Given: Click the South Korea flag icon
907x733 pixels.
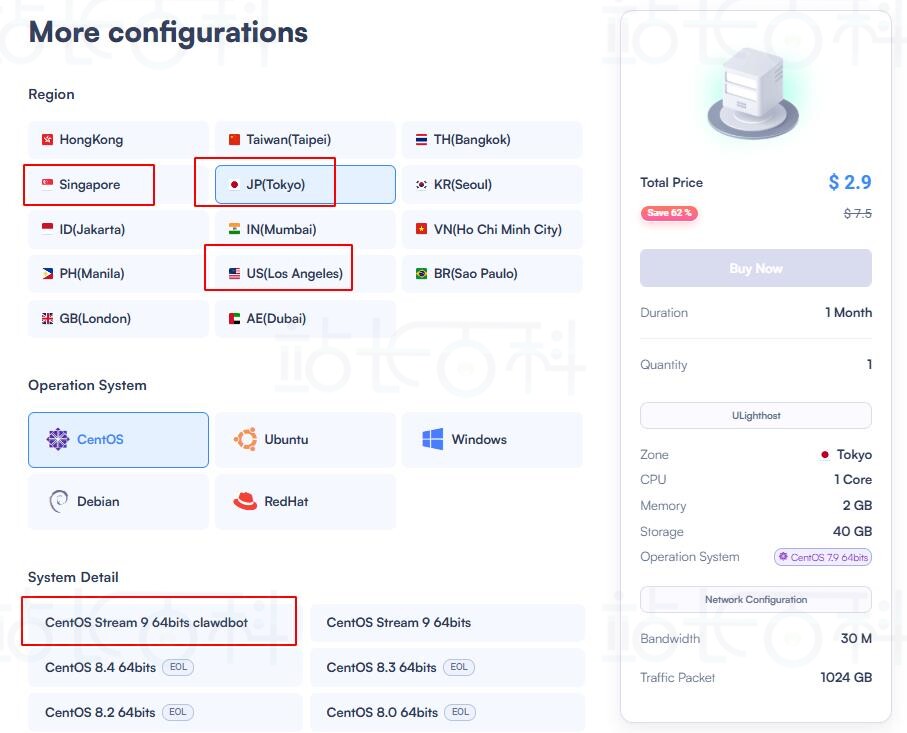Looking at the screenshot, I should 422,185.
